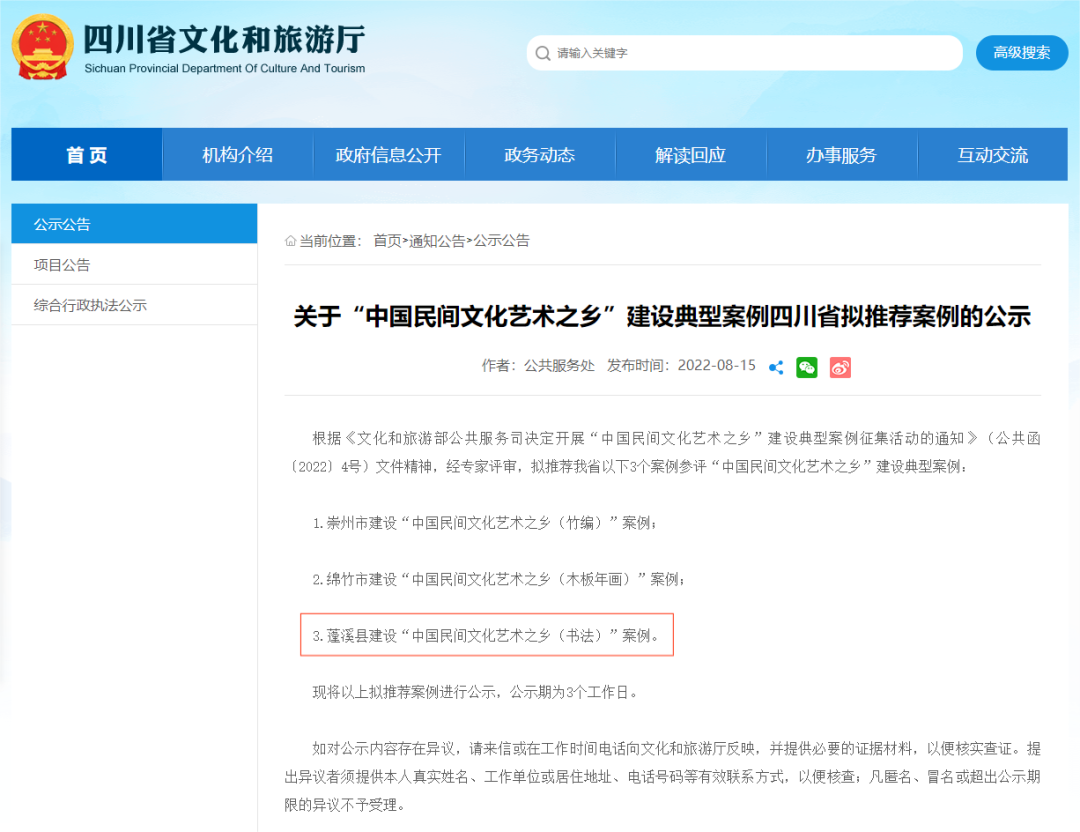1080x832 pixels.
Task: Click the blue share icon
Action: 776,367
